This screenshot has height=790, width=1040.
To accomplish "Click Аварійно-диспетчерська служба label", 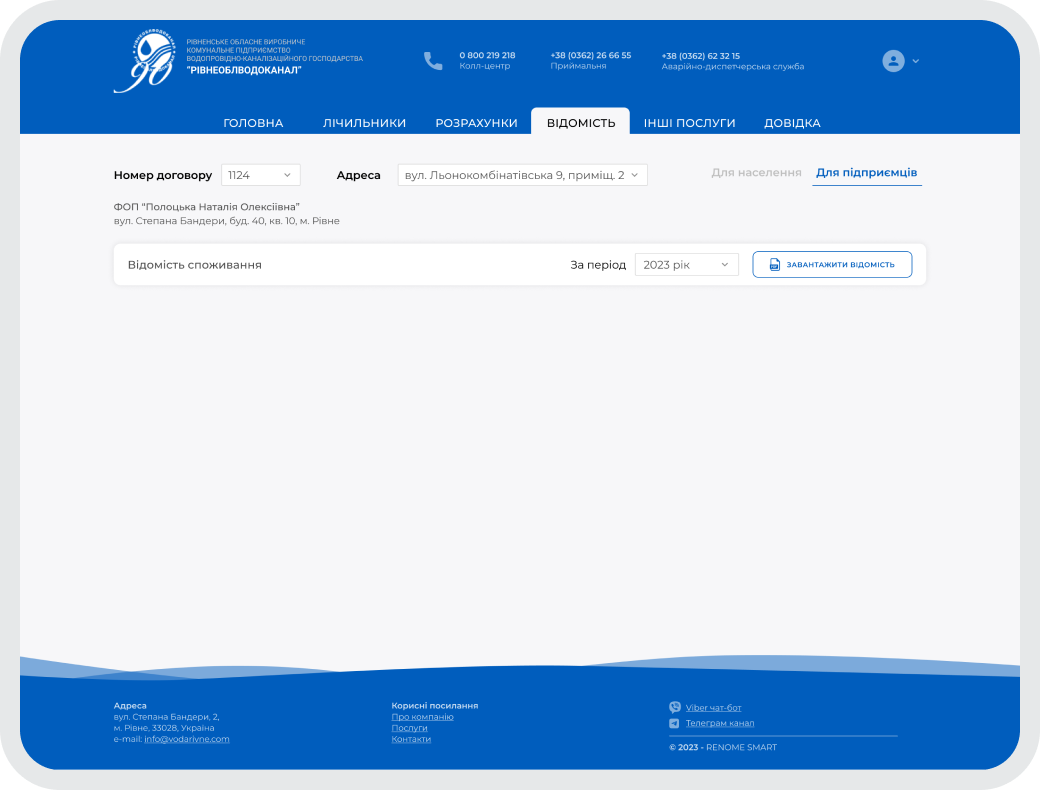I will 732,66.
